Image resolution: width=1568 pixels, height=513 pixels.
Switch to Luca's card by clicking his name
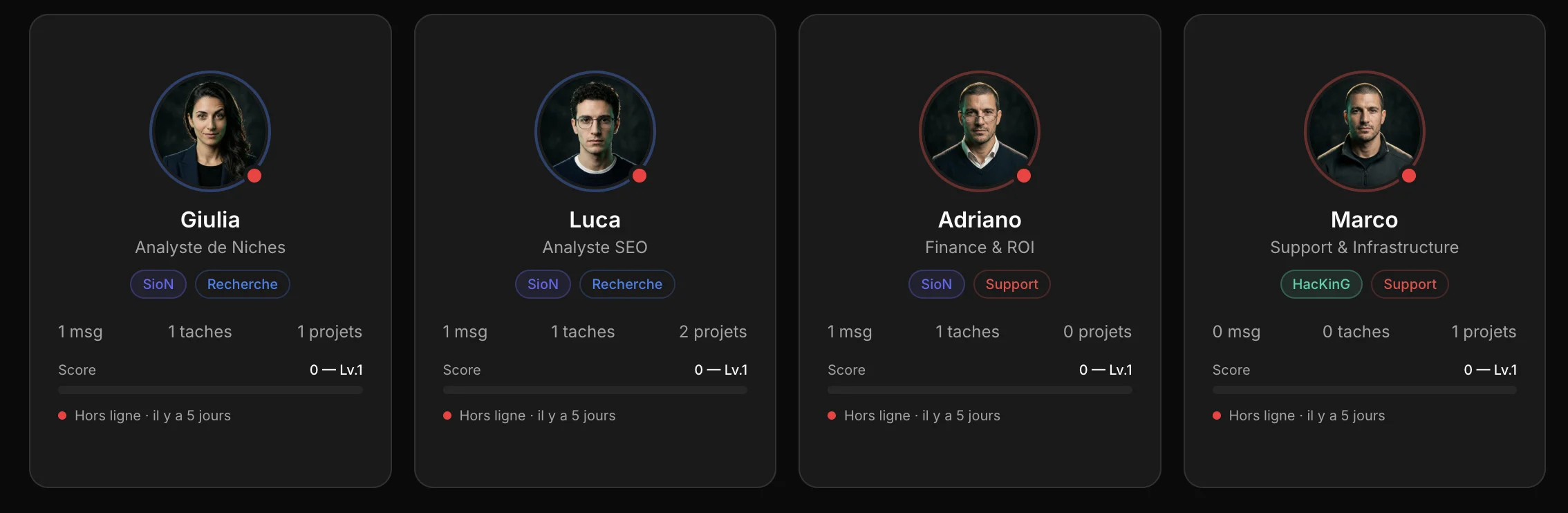pos(595,219)
